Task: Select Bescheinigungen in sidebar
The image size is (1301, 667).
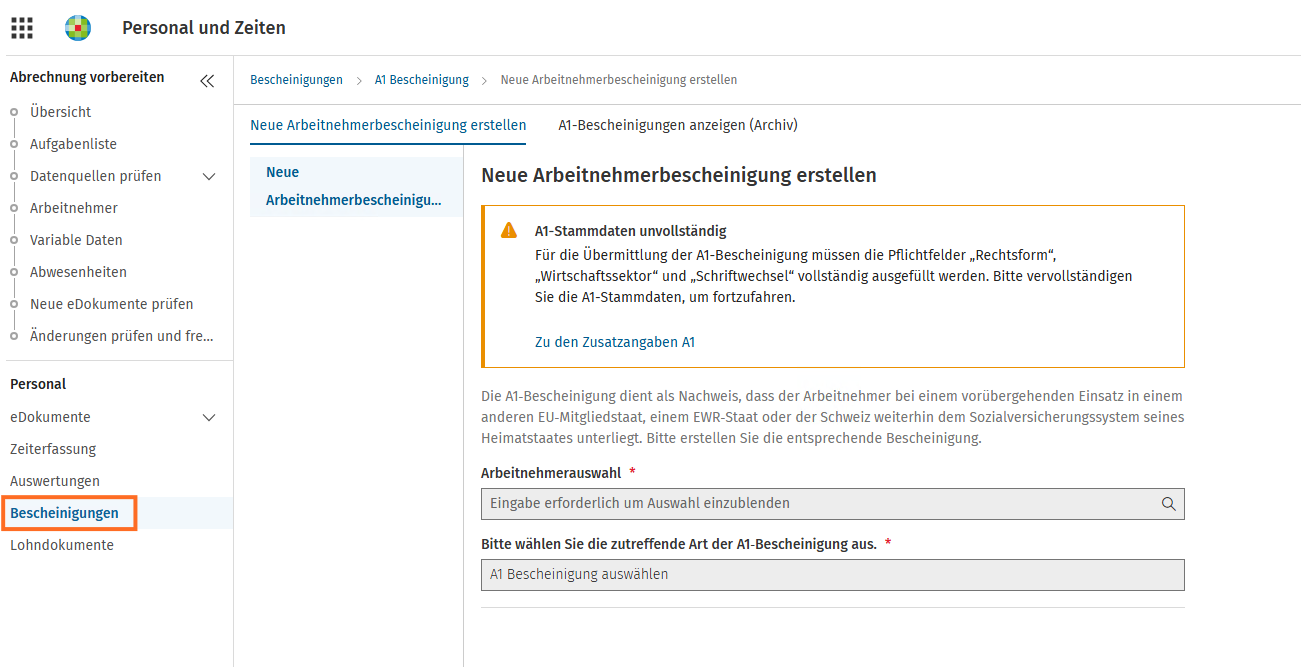Action: [x=64, y=513]
